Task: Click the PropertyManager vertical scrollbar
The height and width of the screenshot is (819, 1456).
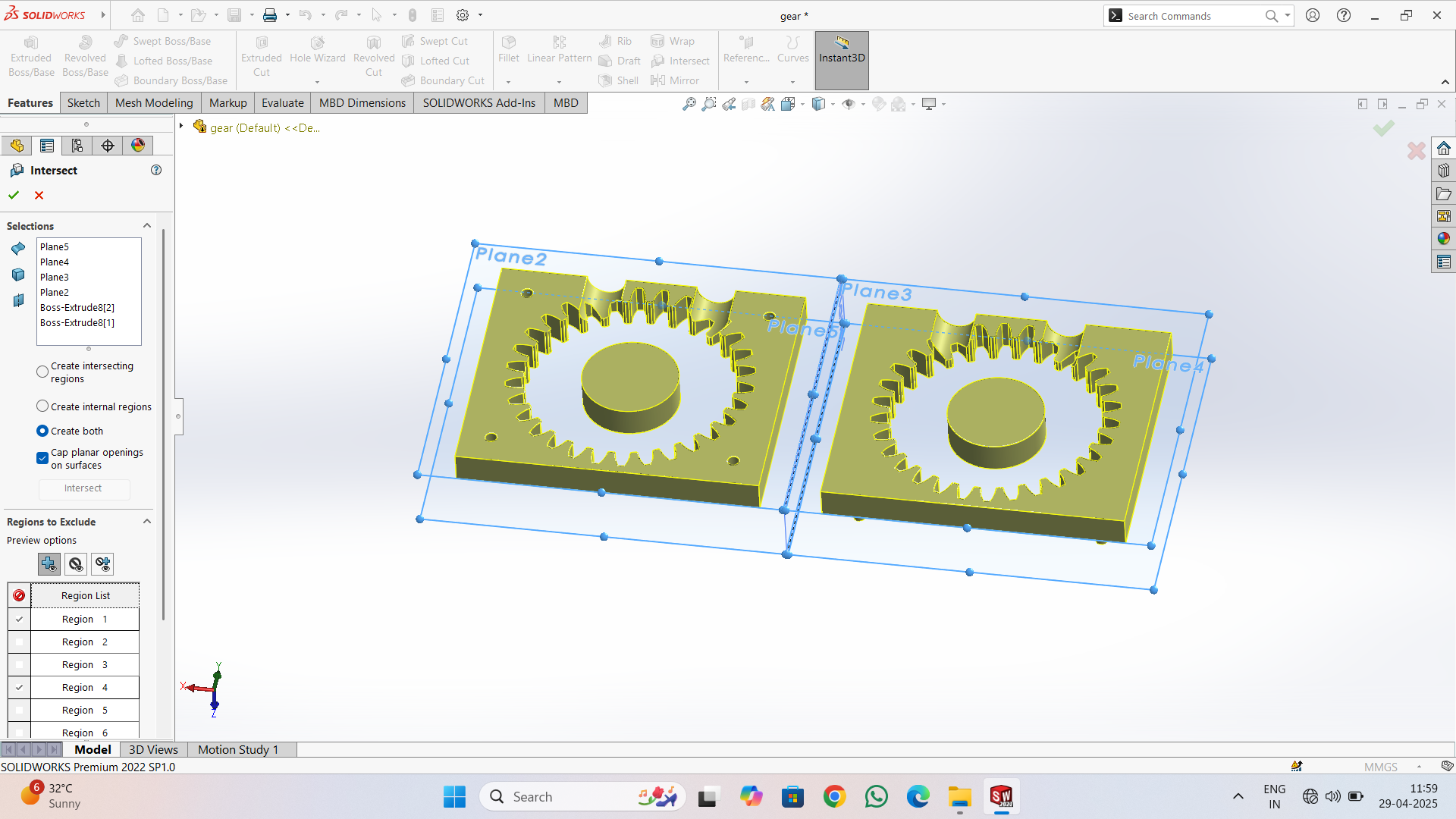Action: pos(164,425)
